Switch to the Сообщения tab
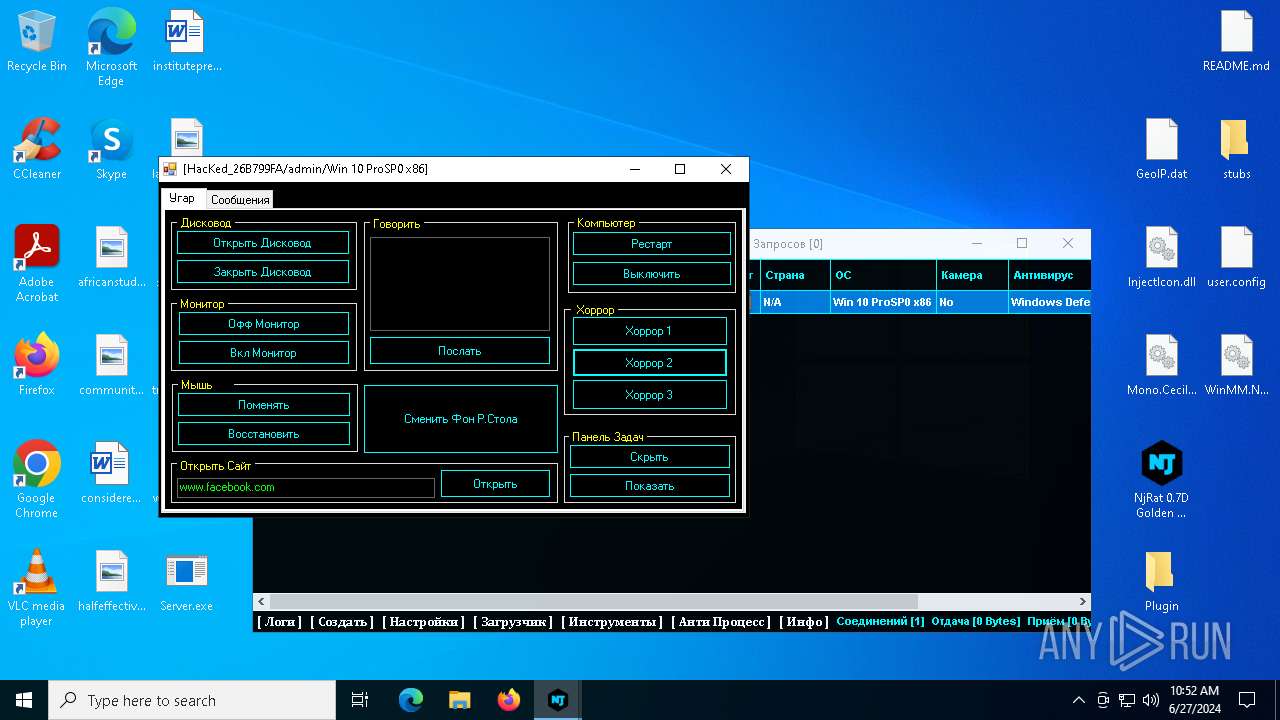The width and height of the screenshot is (1280, 720). click(x=240, y=200)
